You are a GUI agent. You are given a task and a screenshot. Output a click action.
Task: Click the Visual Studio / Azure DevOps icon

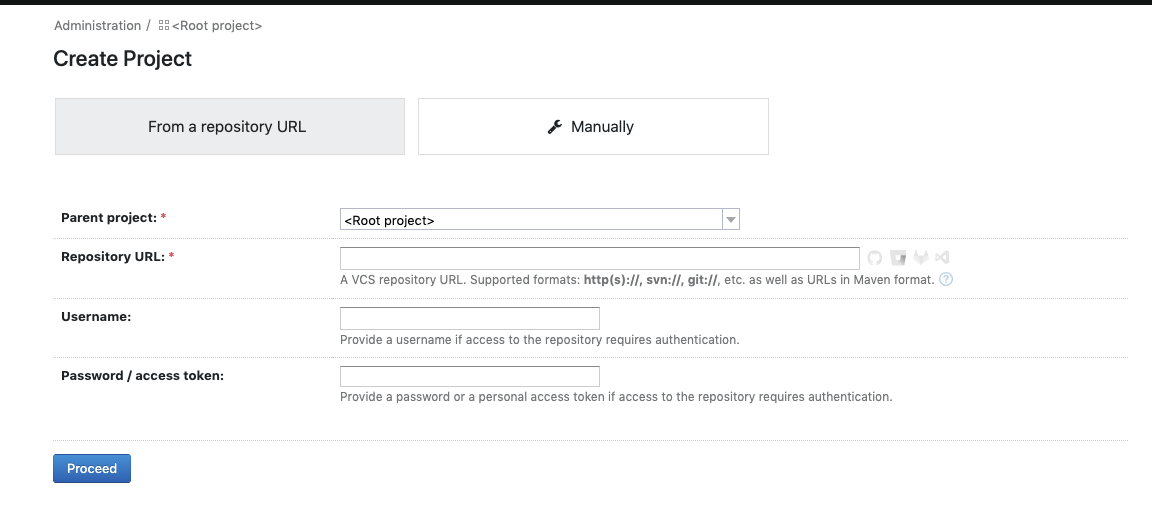pos(942,258)
